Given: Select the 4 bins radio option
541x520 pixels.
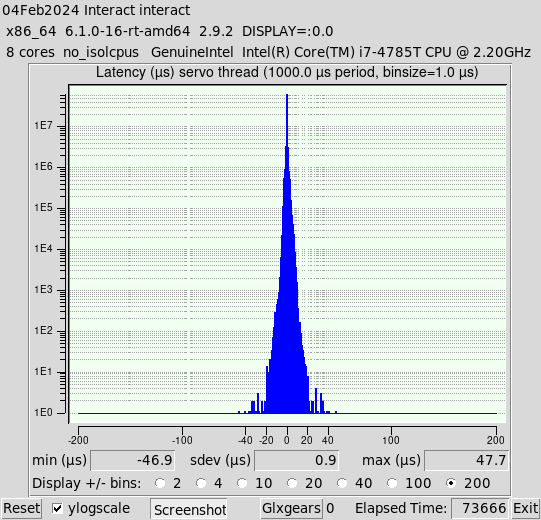Looking at the screenshot, I should pyautogui.click(x=201, y=483).
